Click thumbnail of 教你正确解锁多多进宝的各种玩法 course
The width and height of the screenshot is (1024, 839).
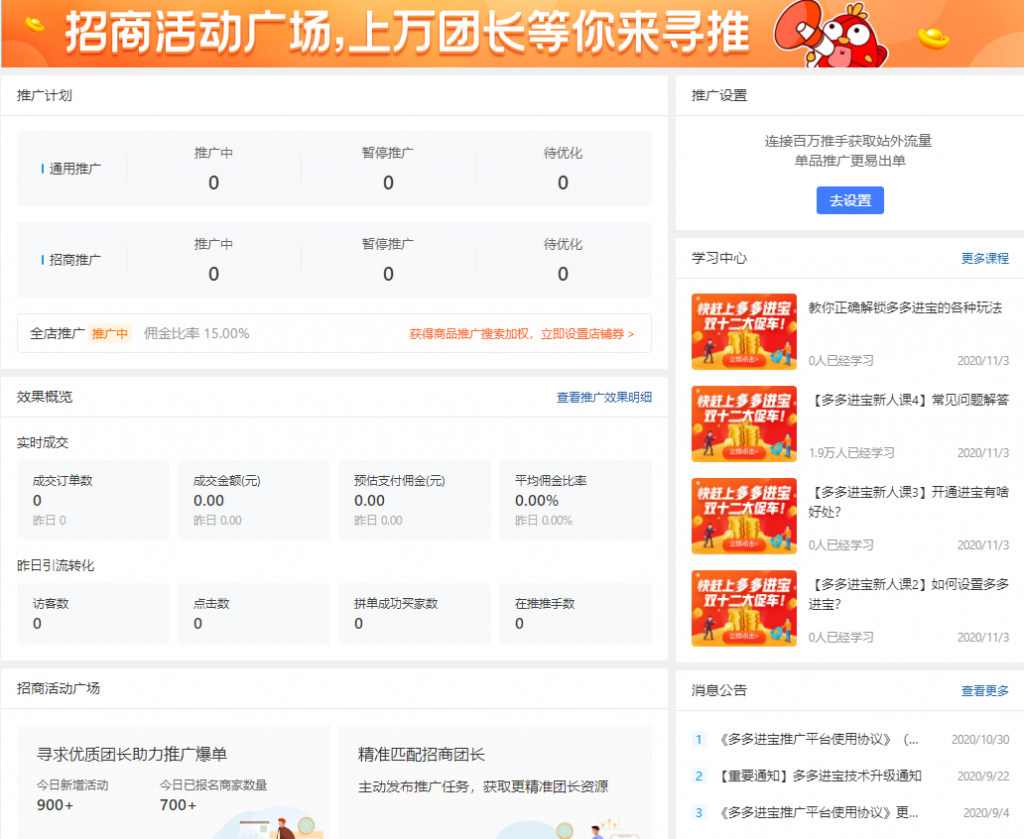[x=744, y=332]
